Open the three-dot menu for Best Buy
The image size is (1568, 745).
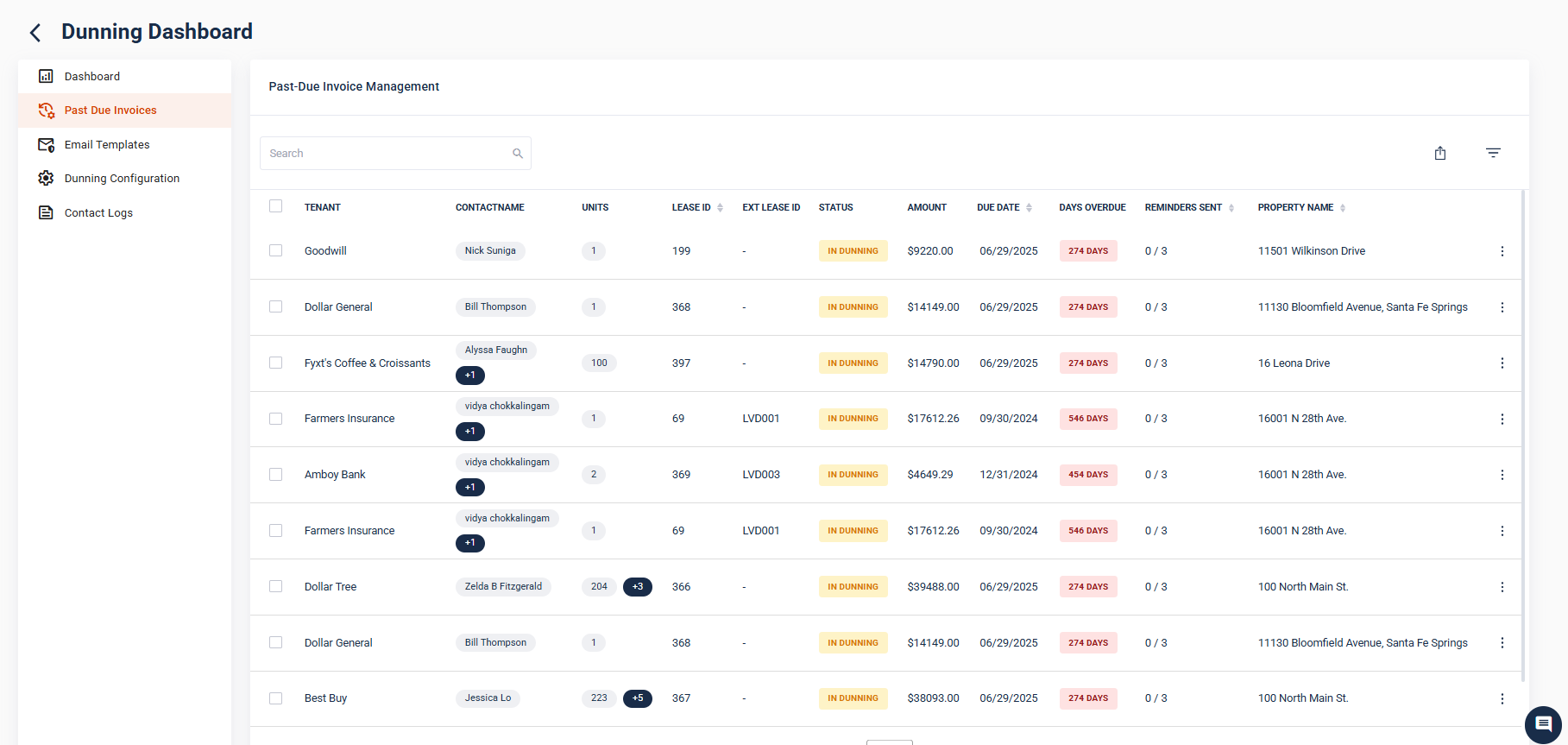(x=1502, y=698)
